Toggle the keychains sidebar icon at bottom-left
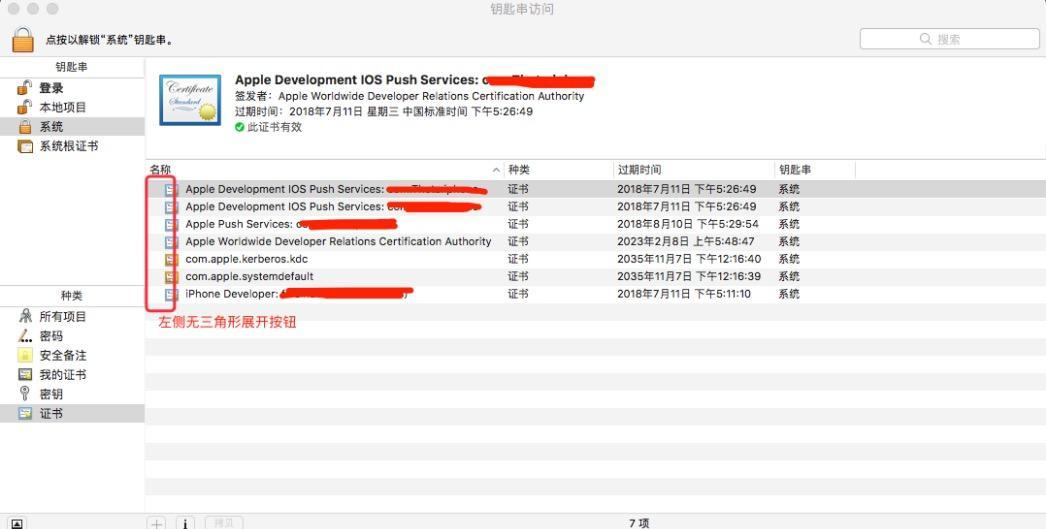The image size is (1046, 529). pyautogui.click(x=17, y=524)
